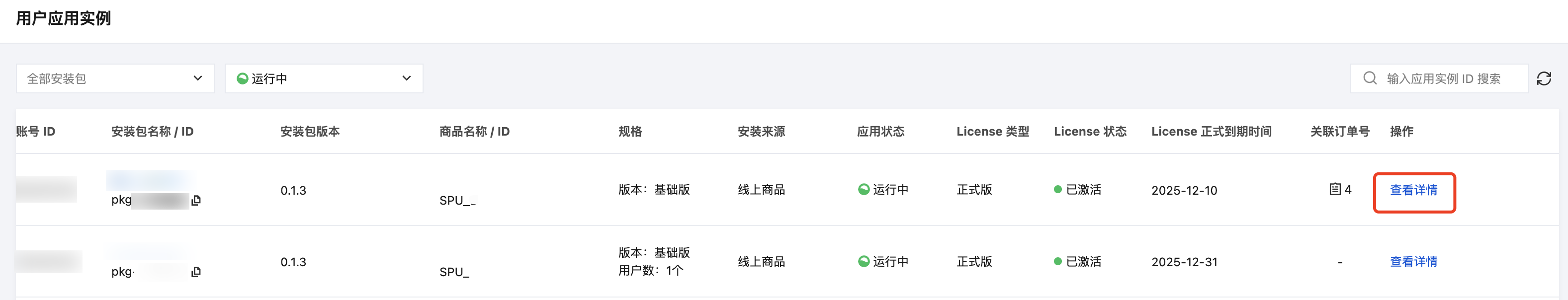Image resolution: width=1568 pixels, height=300 pixels.
Task: Copy the first row's package ID
Action: click(196, 200)
